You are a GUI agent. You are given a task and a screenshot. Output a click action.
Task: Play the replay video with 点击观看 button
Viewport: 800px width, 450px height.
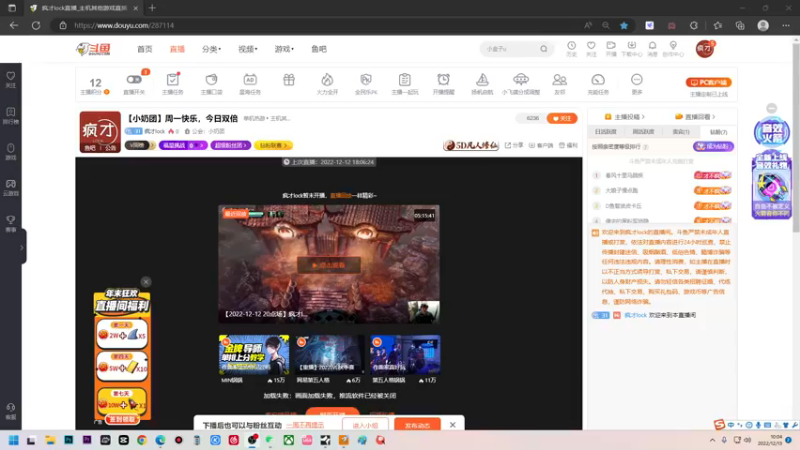point(329,265)
